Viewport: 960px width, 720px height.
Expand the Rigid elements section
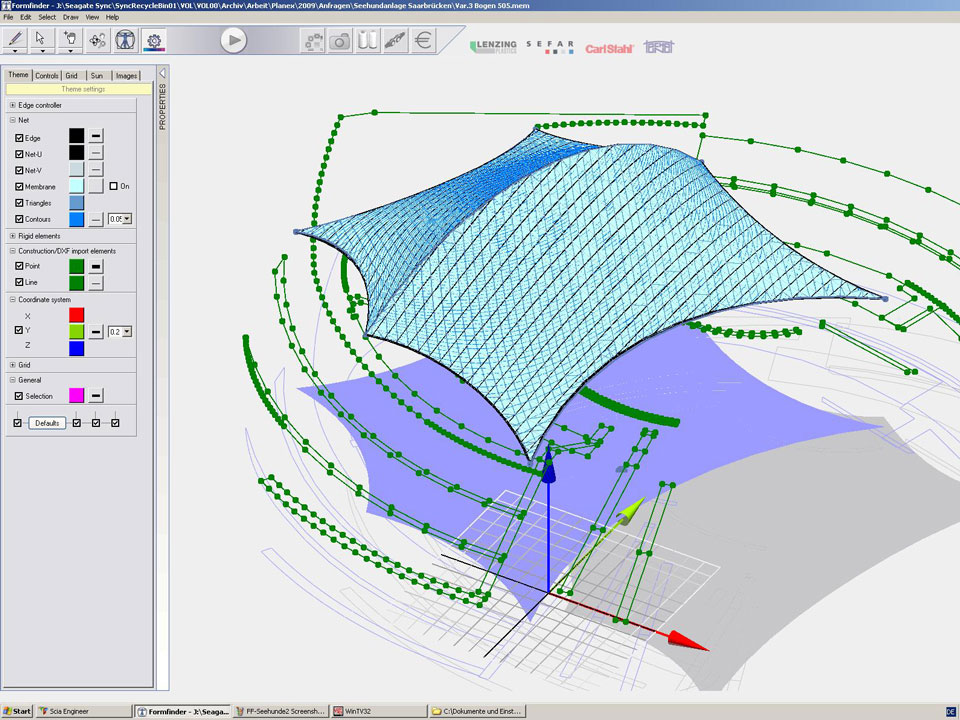tap(12, 236)
